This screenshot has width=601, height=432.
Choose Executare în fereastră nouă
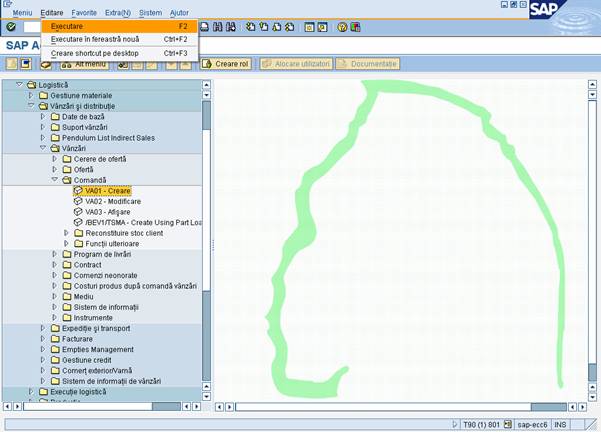(120, 39)
